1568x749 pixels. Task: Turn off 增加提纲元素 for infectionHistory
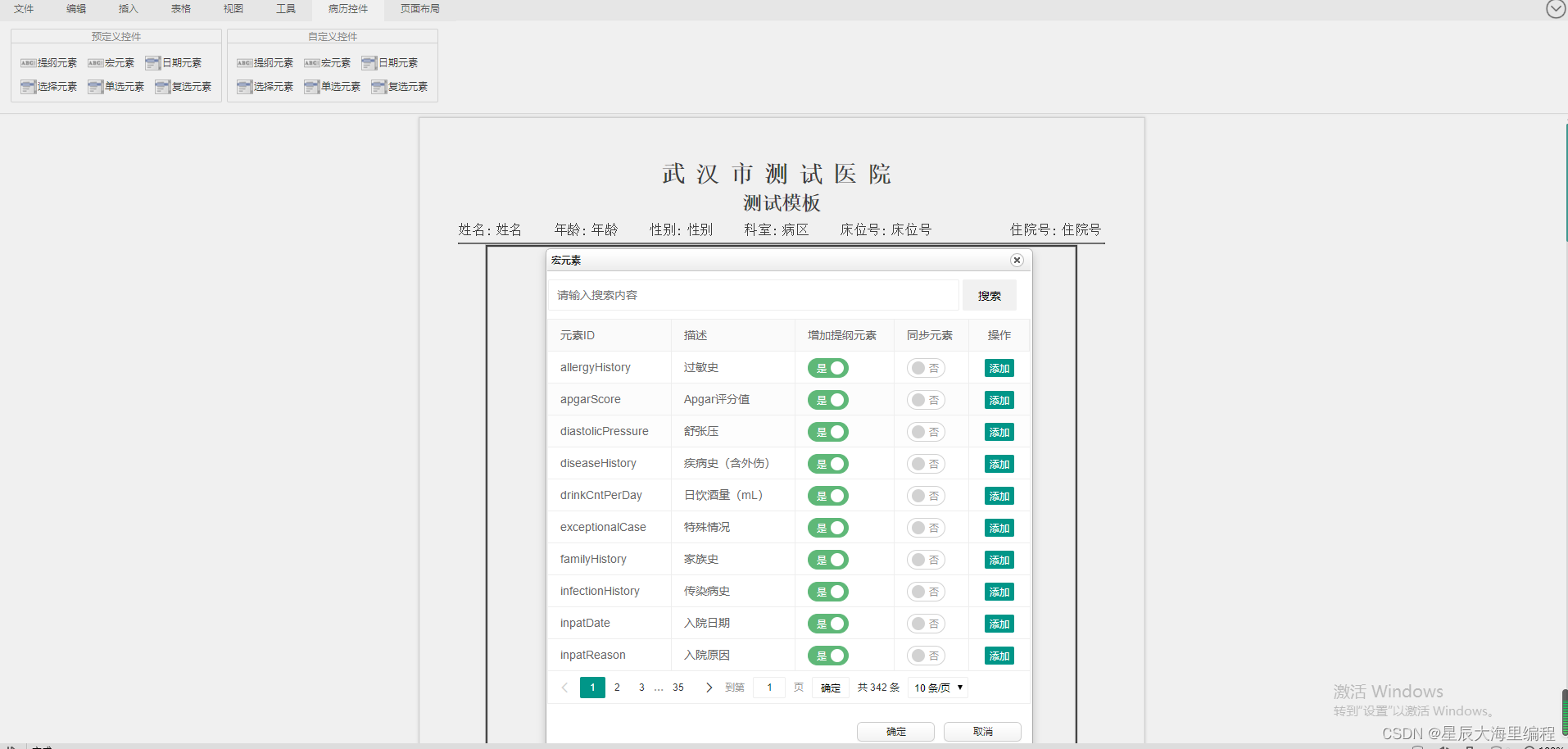pos(828,592)
